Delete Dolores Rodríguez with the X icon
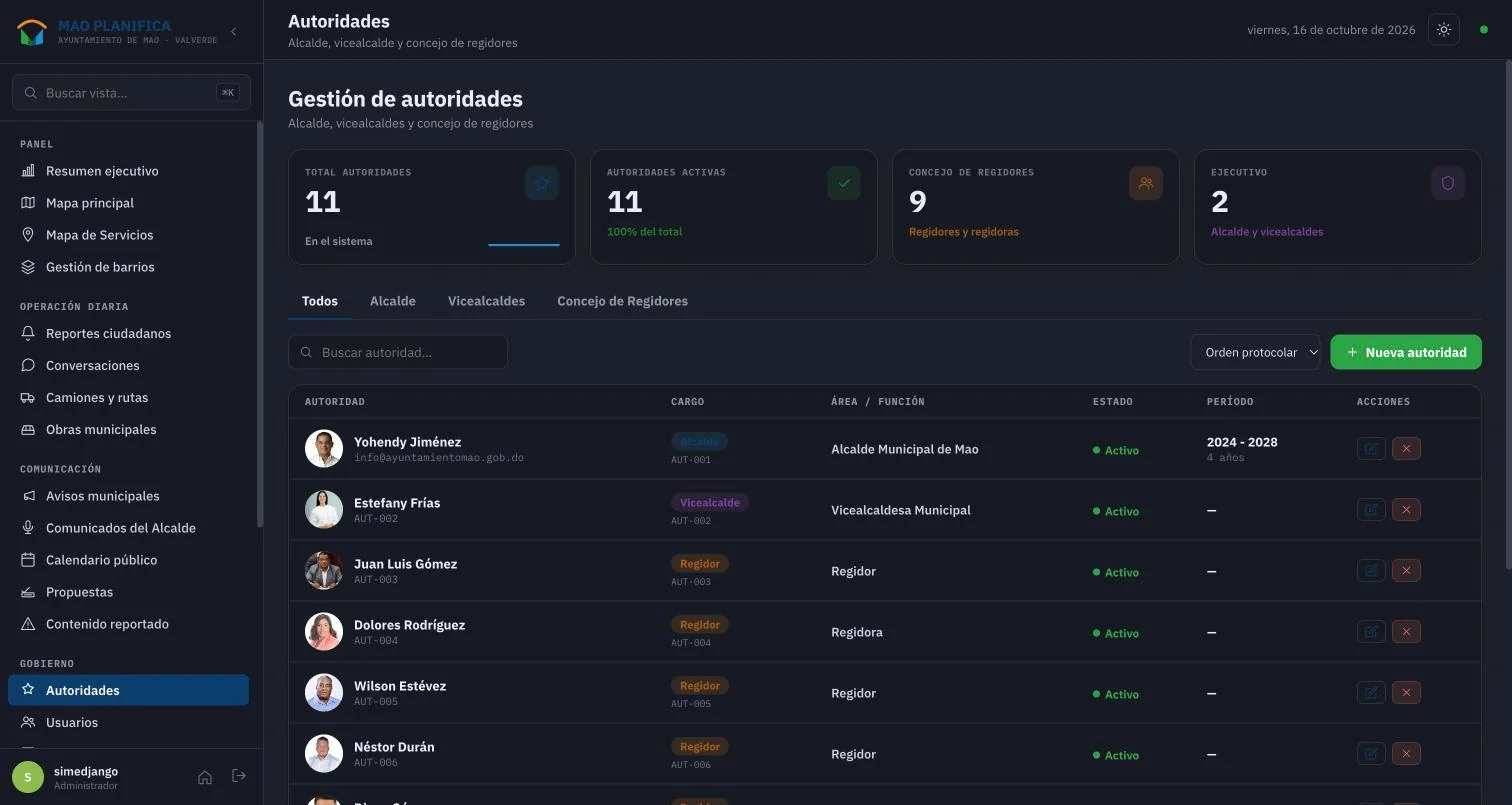The width and height of the screenshot is (1512, 805). [x=1406, y=632]
